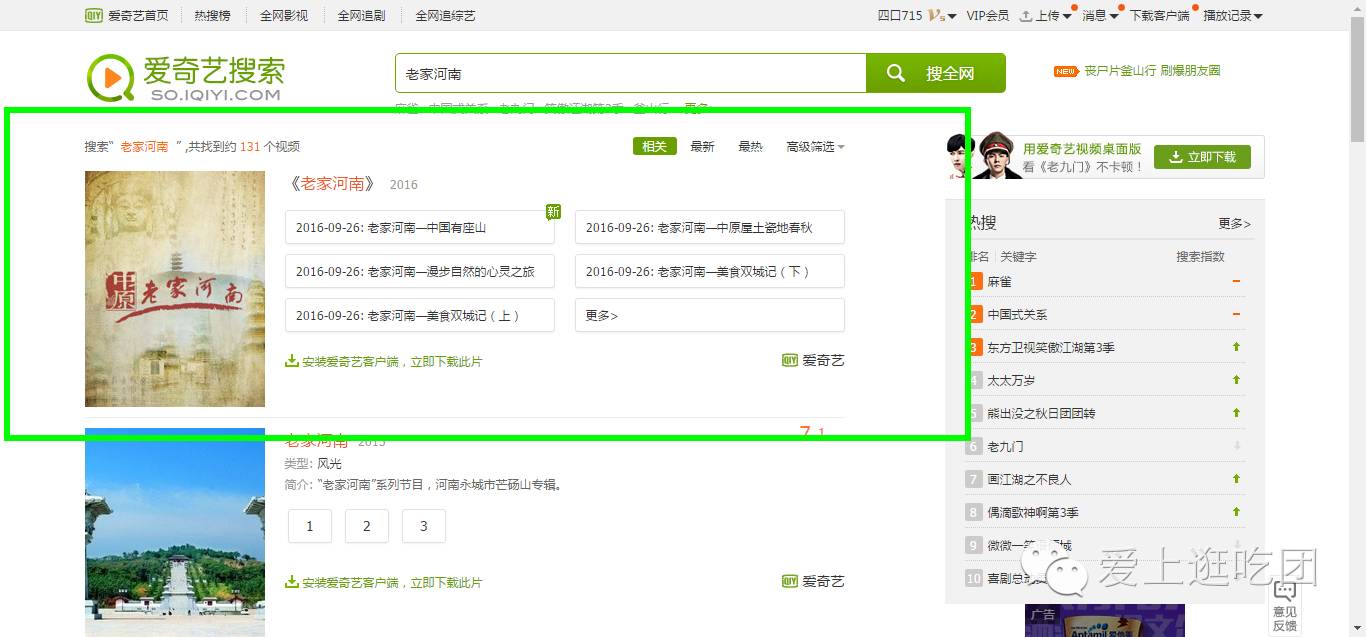
Task: Click the 爱奇艺 source icon on first result
Action: pyautogui.click(x=813, y=360)
